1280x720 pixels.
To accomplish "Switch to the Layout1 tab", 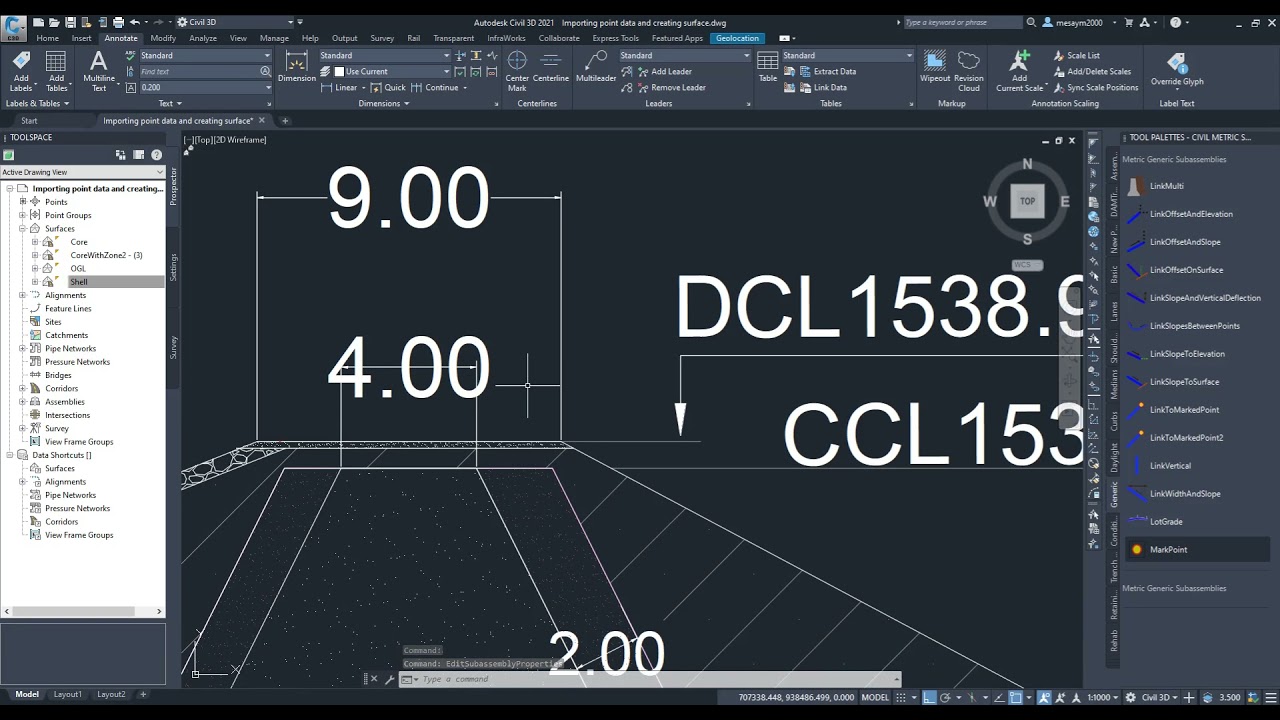I will pyautogui.click(x=68, y=694).
